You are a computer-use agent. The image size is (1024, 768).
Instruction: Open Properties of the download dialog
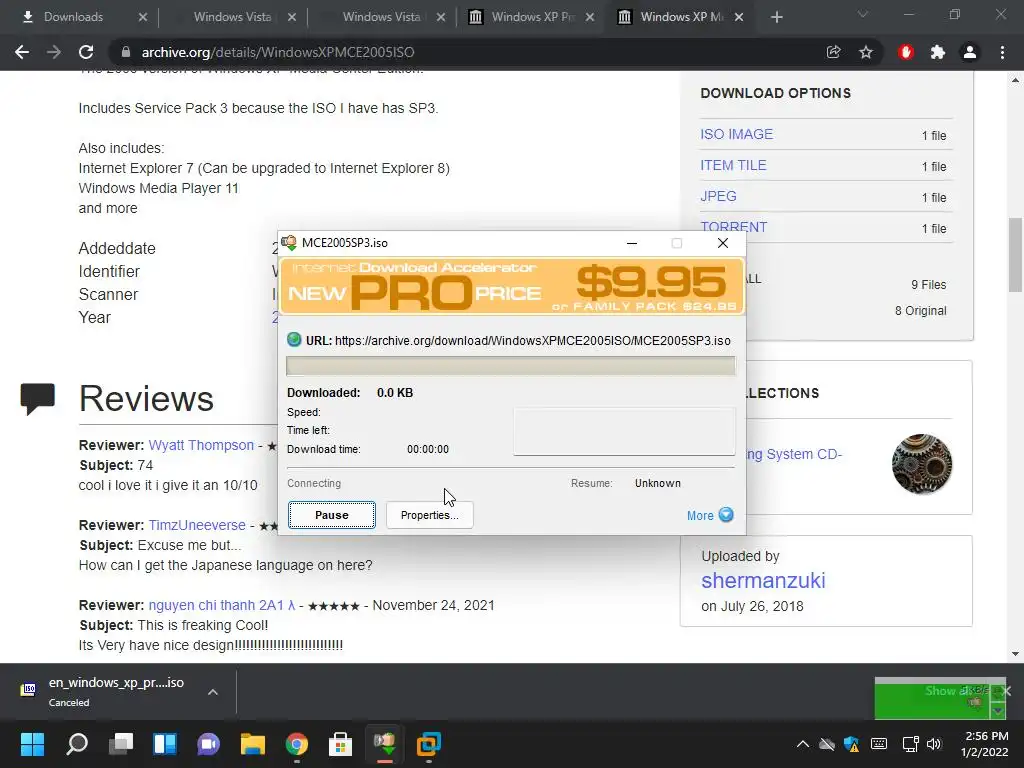(x=430, y=515)
